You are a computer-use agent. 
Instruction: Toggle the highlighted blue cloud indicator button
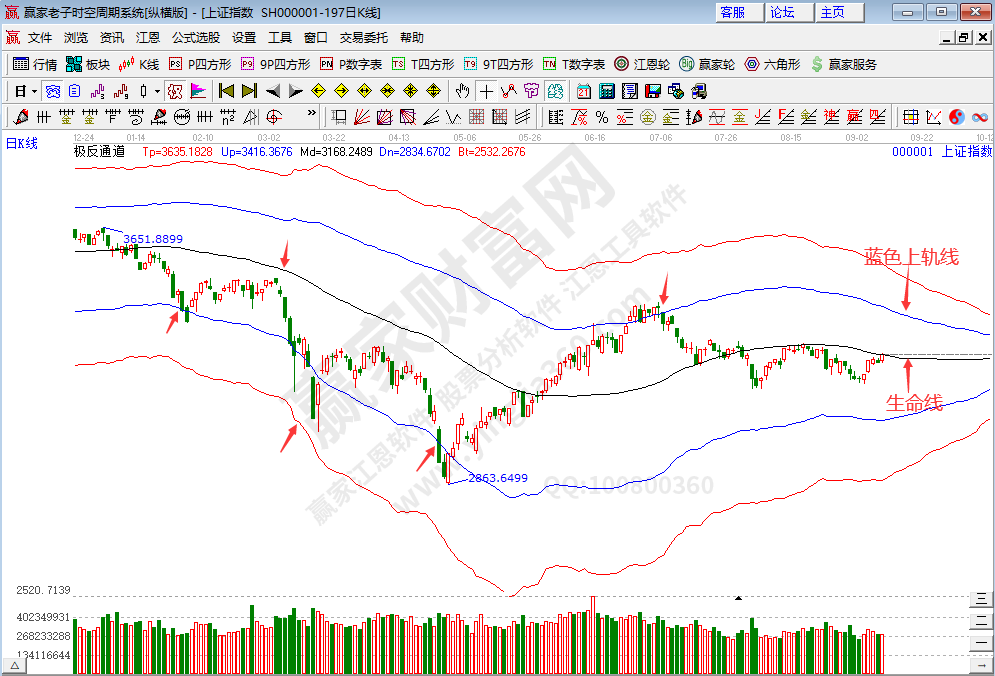[x=53, y=90]
